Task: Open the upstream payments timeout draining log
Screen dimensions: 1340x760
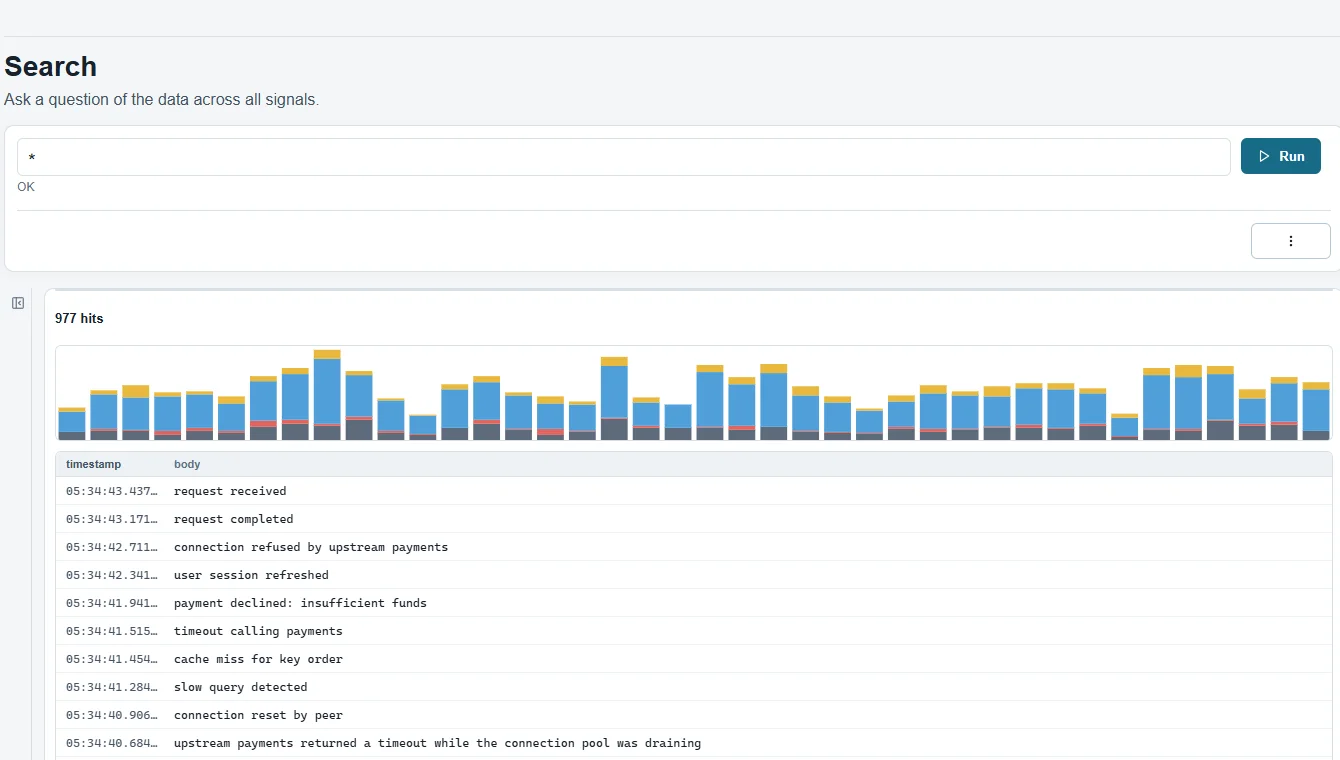Action: [x=694, y=743]
